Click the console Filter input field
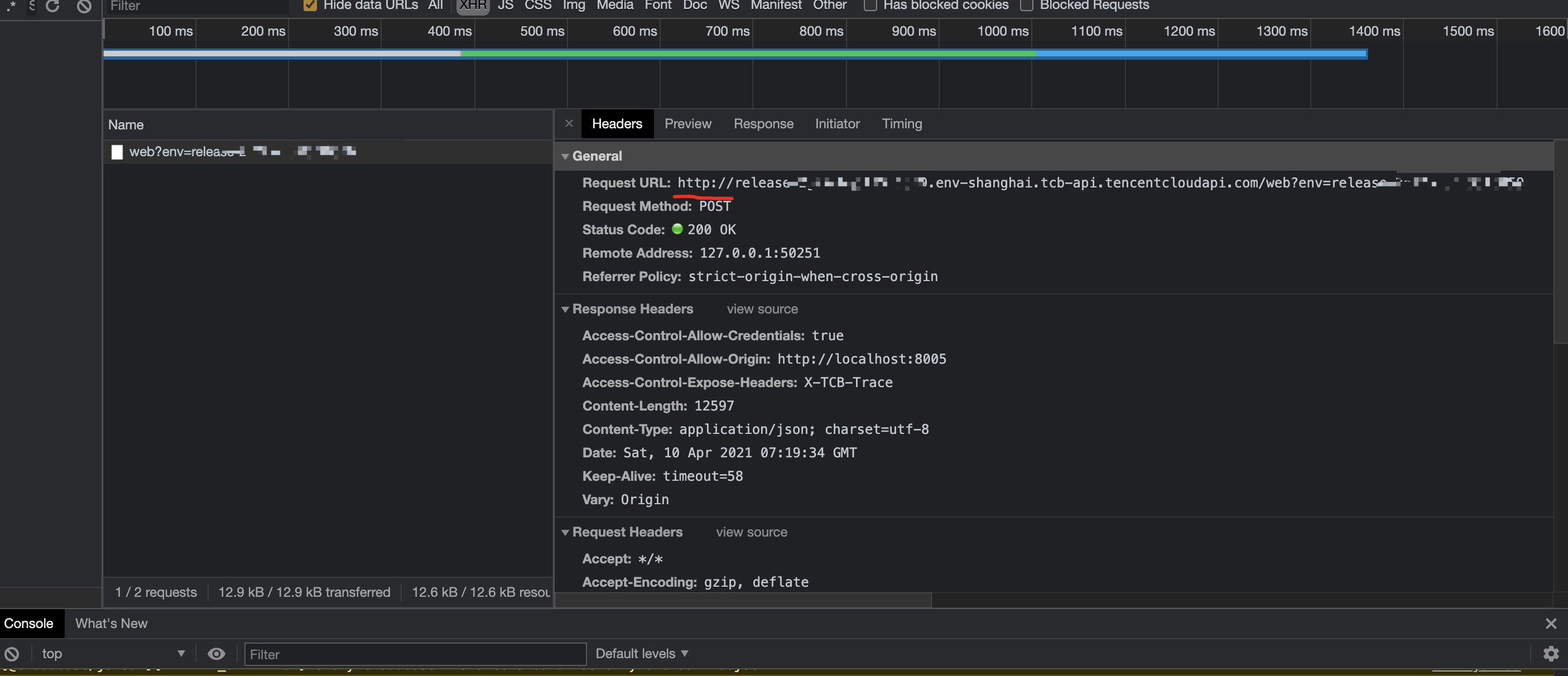The width and height of the screenshot is (1568, 676). 415,654
